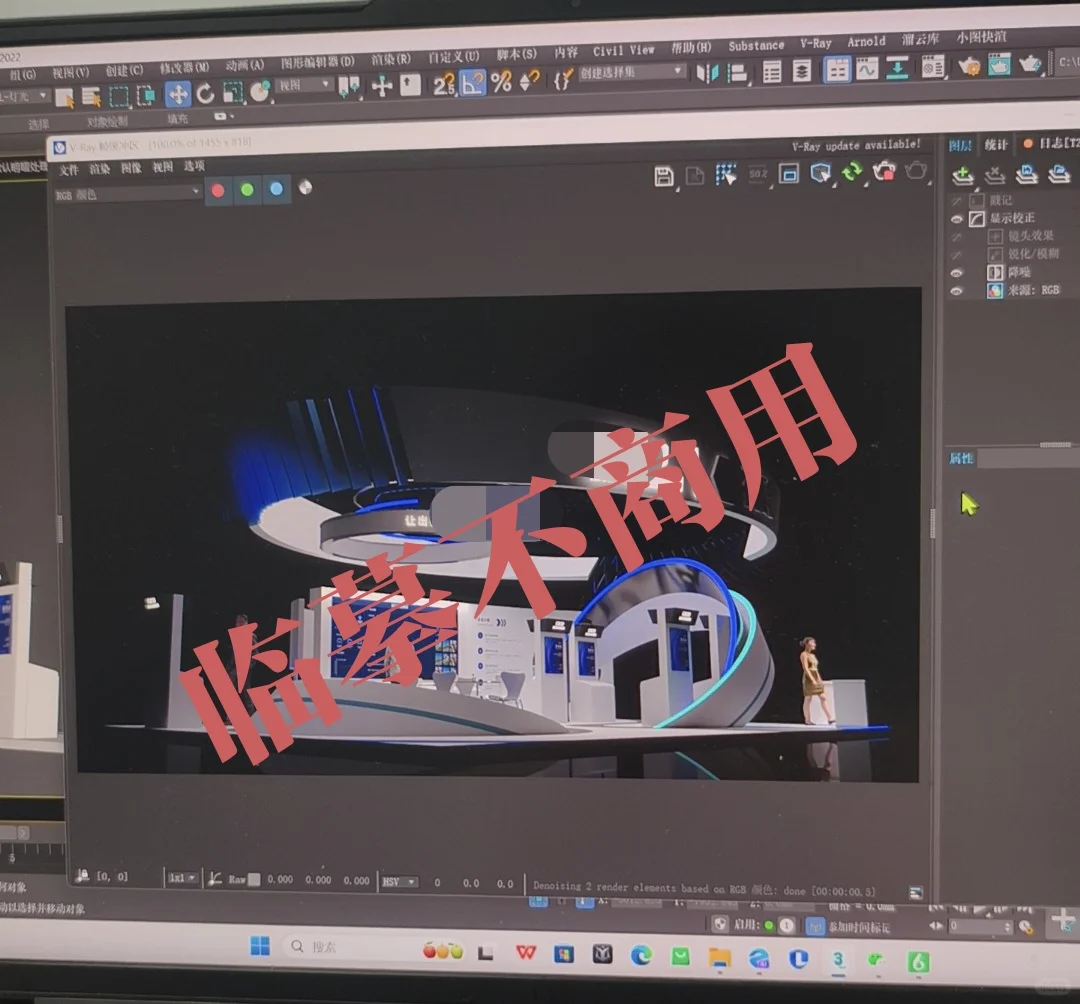
Task: Open the Curve Editor icon
Action: [866, 69]
